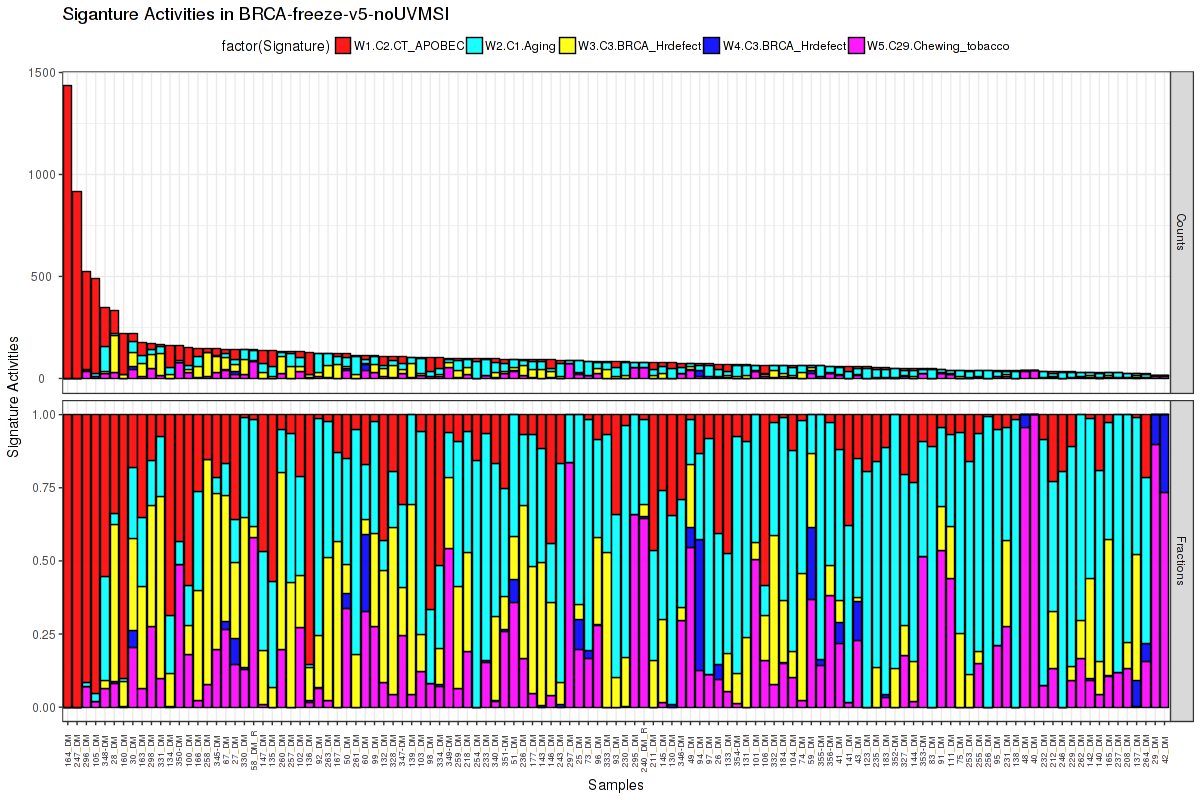Click the factor(Signature) legend title
Image resolution: width=1200 pixels, height=800 pixels.
pos(276,45)
